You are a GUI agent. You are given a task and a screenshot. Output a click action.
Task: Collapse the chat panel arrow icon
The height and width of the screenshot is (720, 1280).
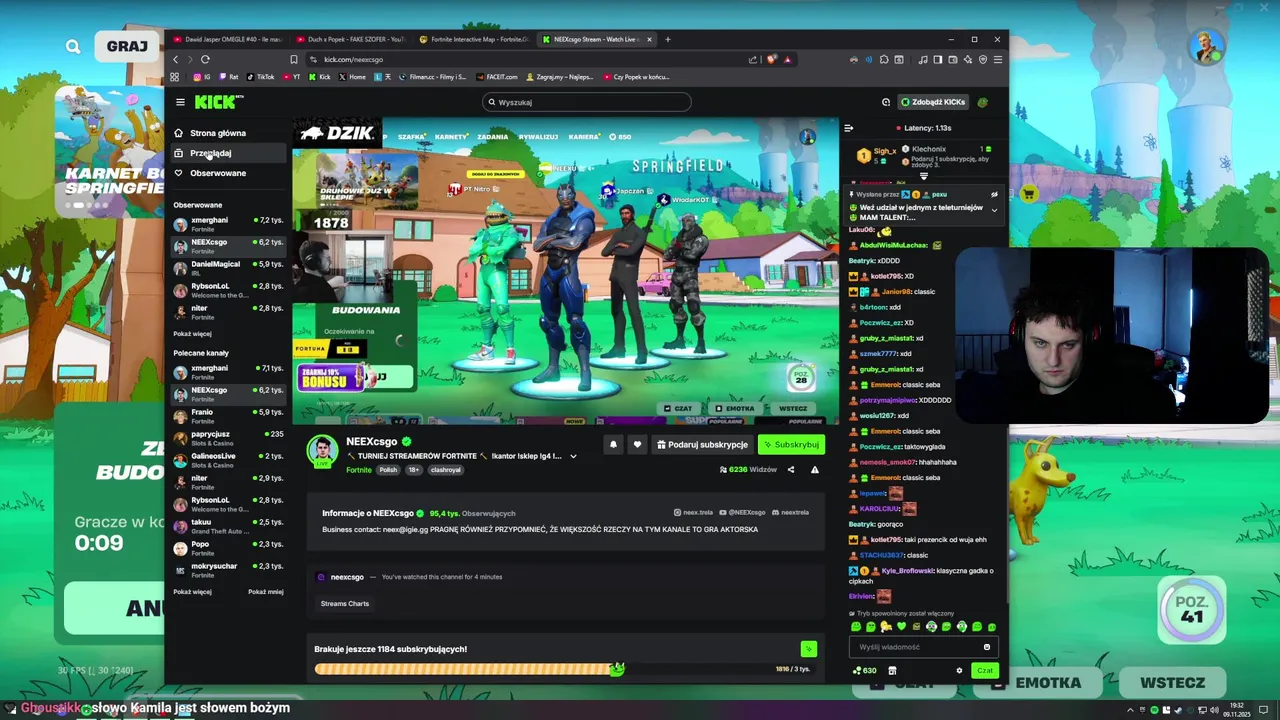(849, 128)
